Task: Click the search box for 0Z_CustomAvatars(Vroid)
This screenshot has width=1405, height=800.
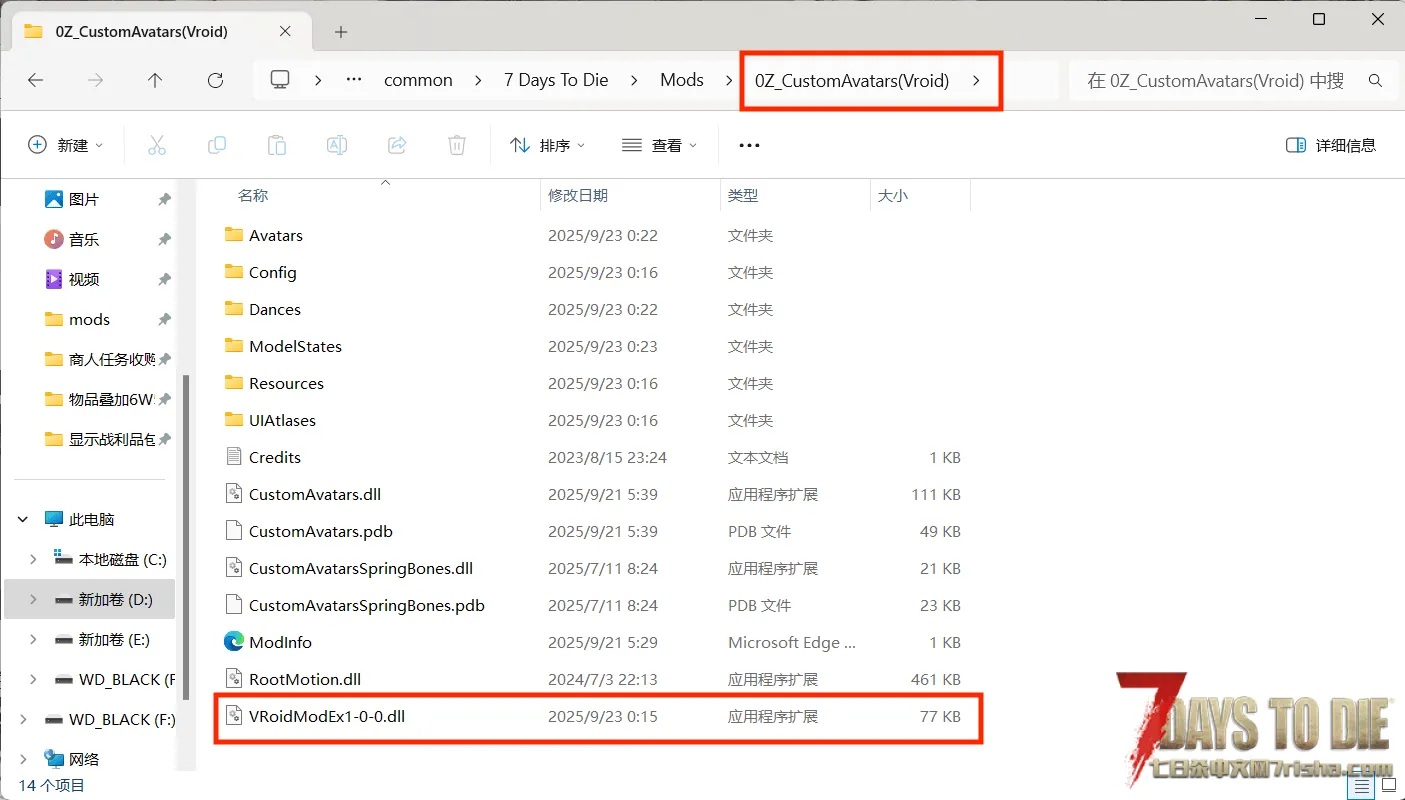Action: pos(1216,80)
